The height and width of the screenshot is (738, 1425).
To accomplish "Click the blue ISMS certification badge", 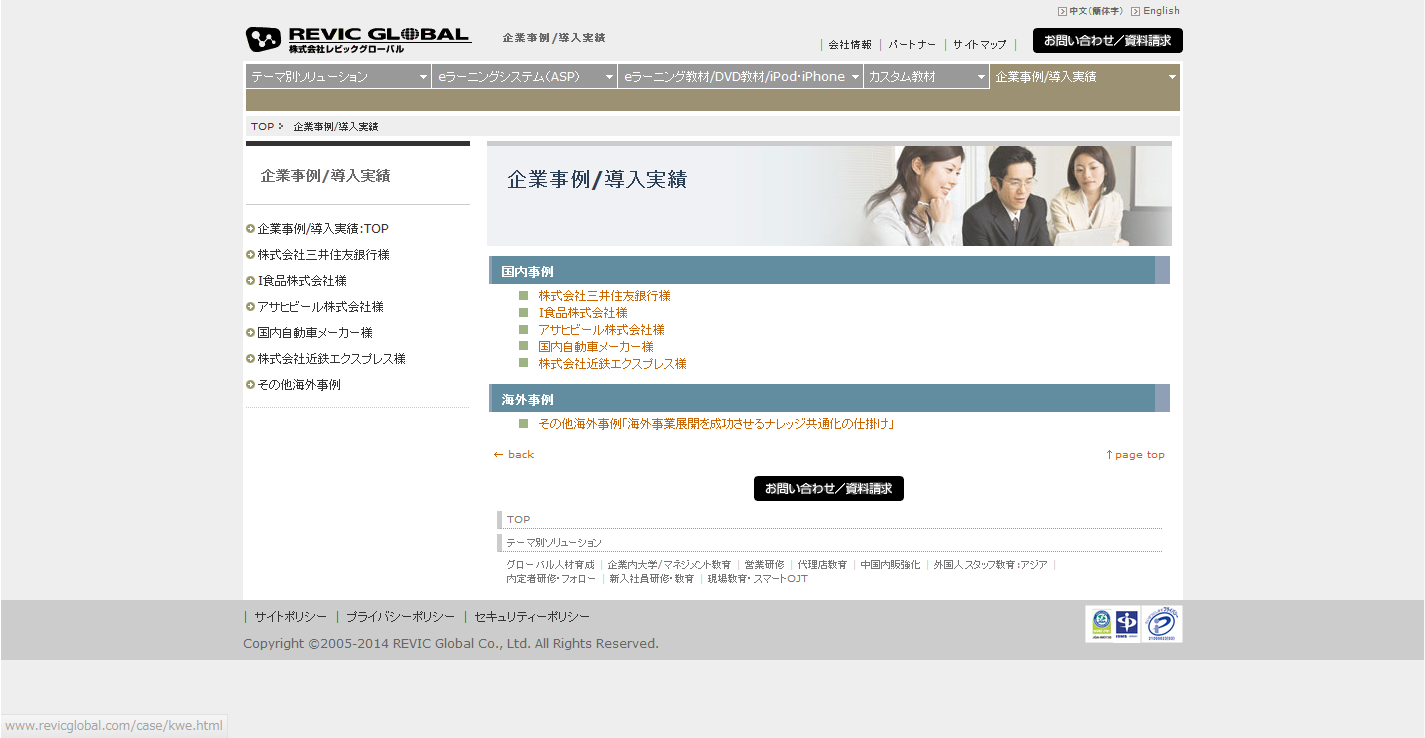I will coord(1127,624).
